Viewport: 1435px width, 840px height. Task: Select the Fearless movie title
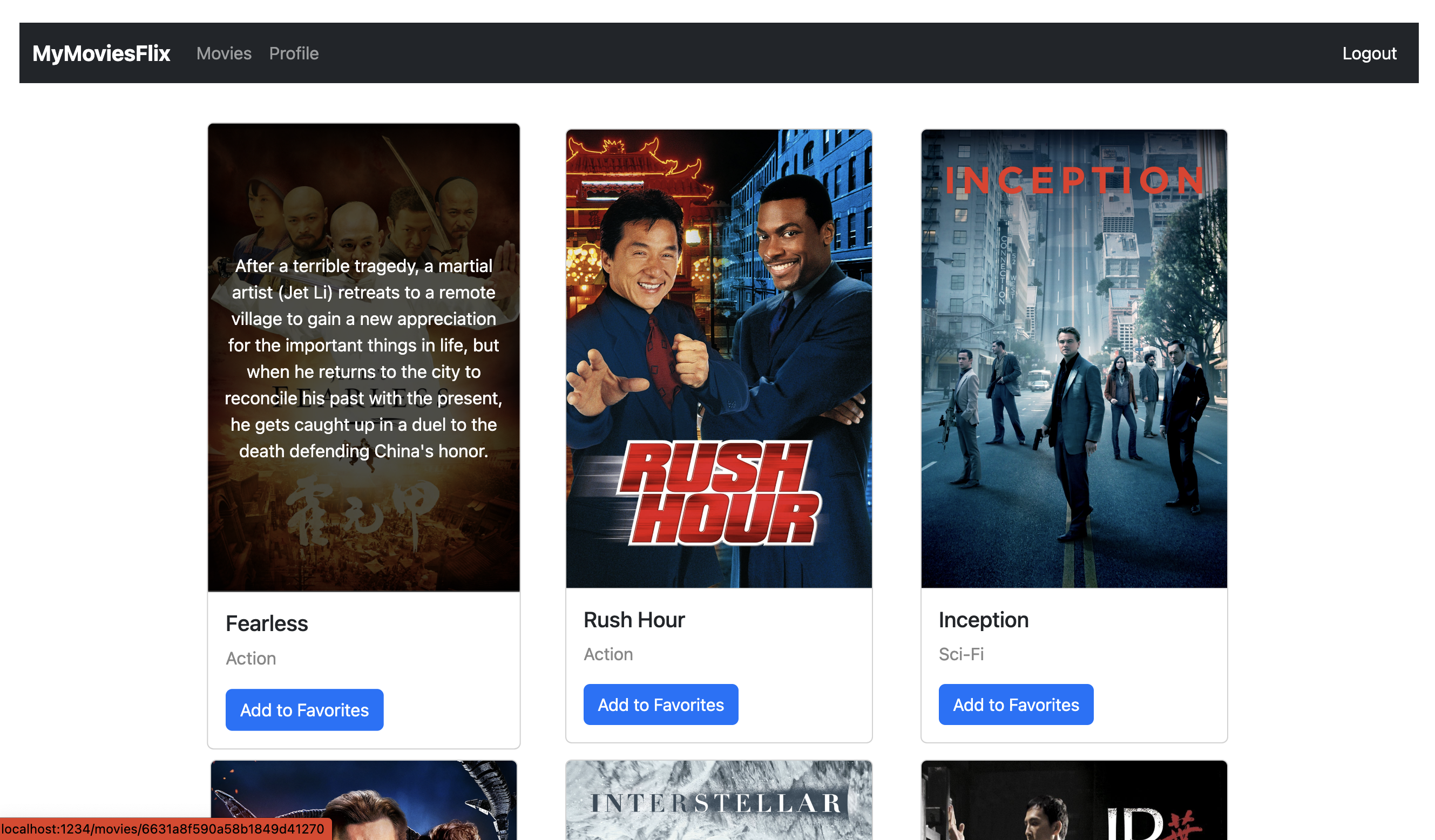pos(267,624)
